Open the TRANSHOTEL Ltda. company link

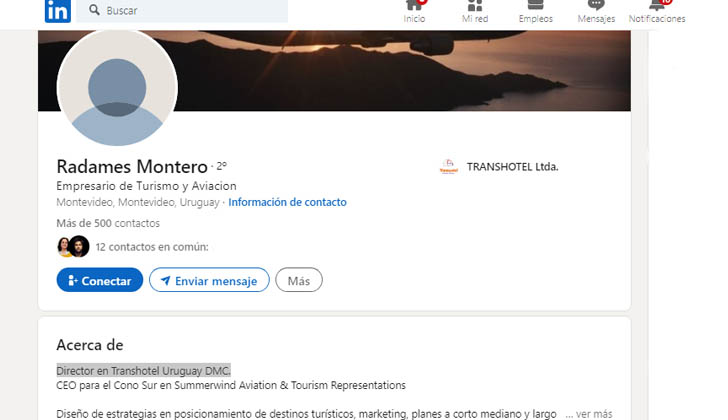[512, 167]
